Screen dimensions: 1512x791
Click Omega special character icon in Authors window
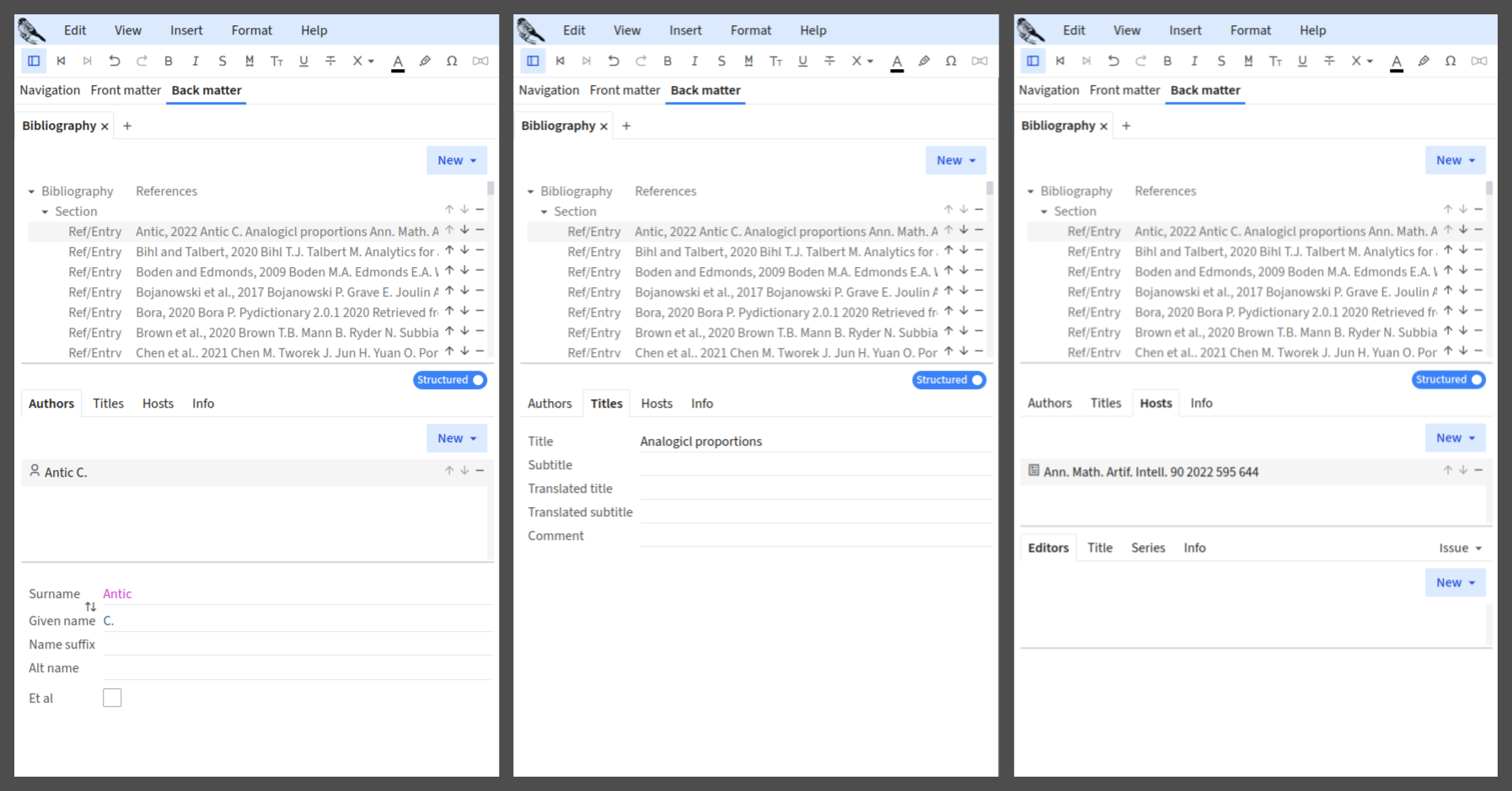pos(452,61)
